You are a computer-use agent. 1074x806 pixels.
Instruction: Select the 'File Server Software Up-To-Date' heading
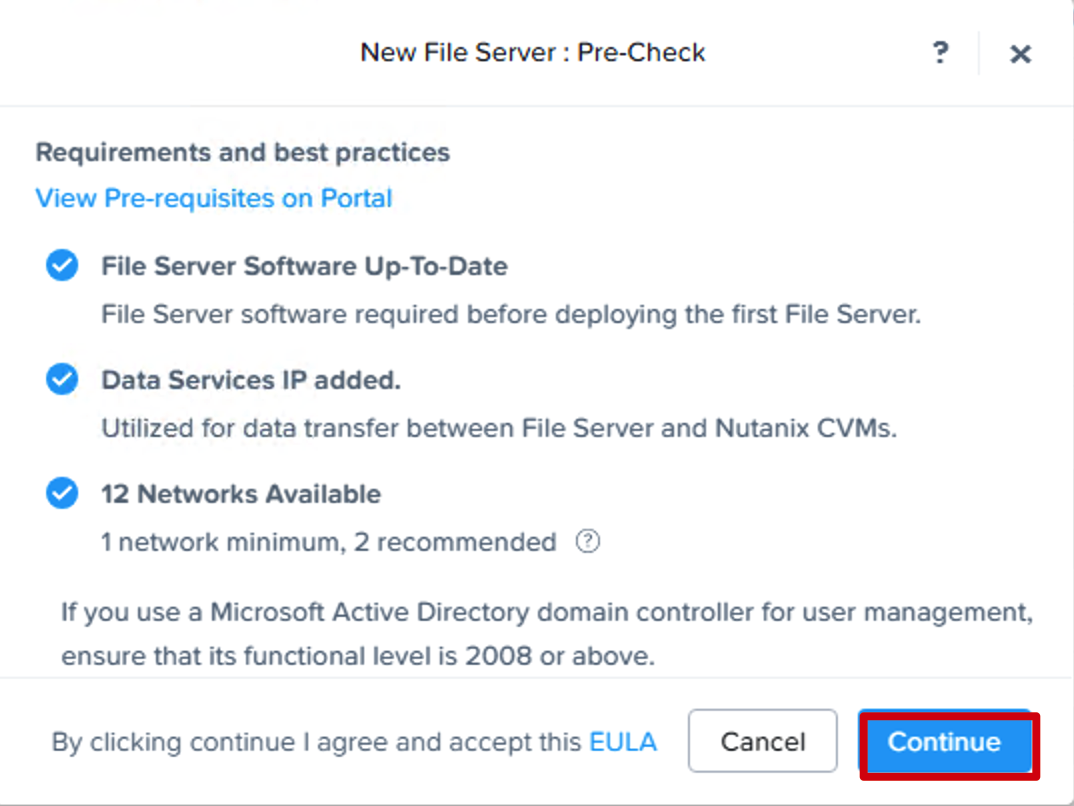pos(304,266)
